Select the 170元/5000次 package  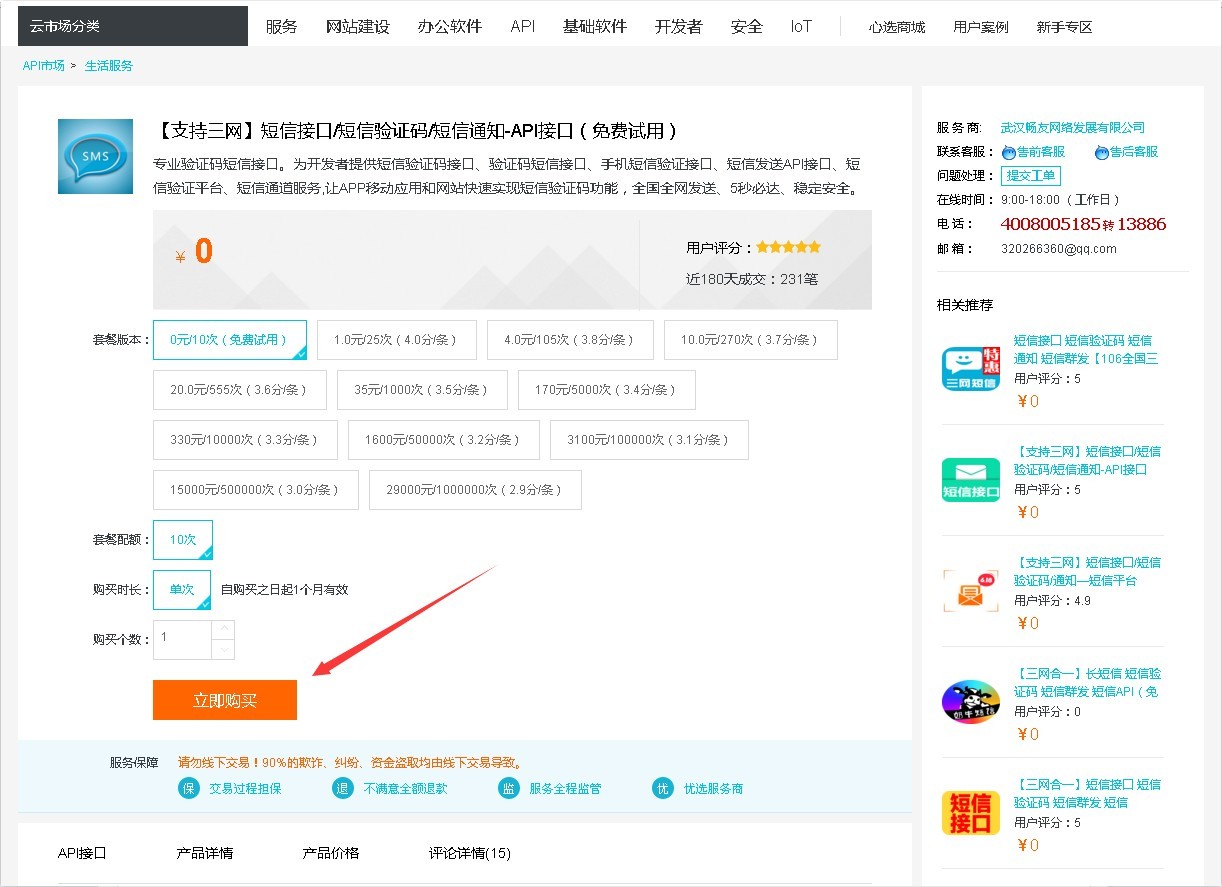(606, 390)
